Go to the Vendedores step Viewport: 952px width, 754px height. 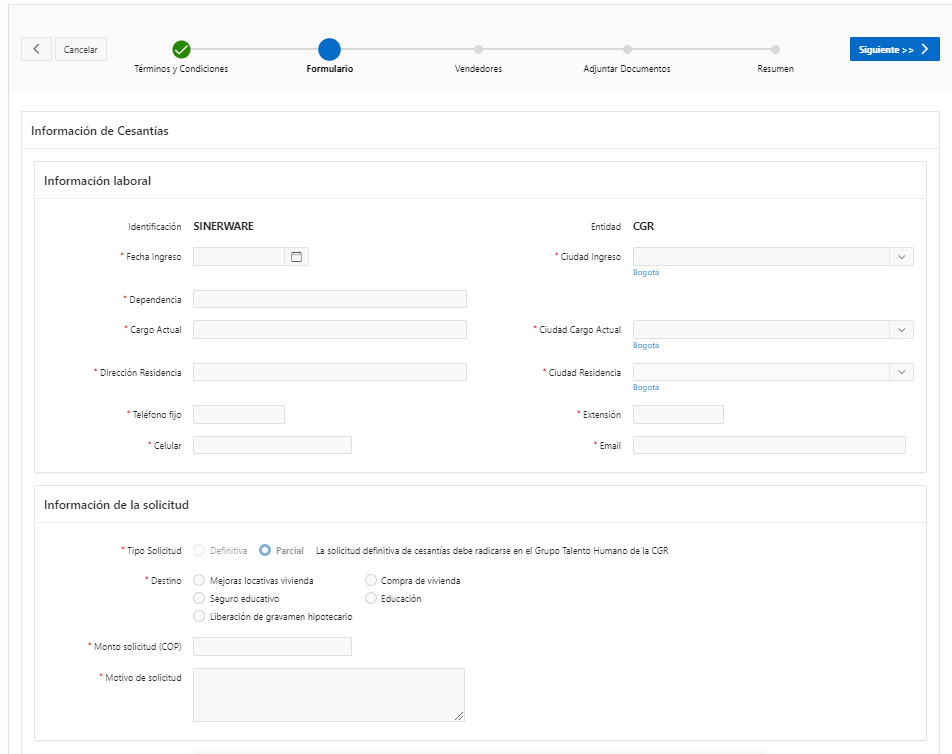pos(478,49)
